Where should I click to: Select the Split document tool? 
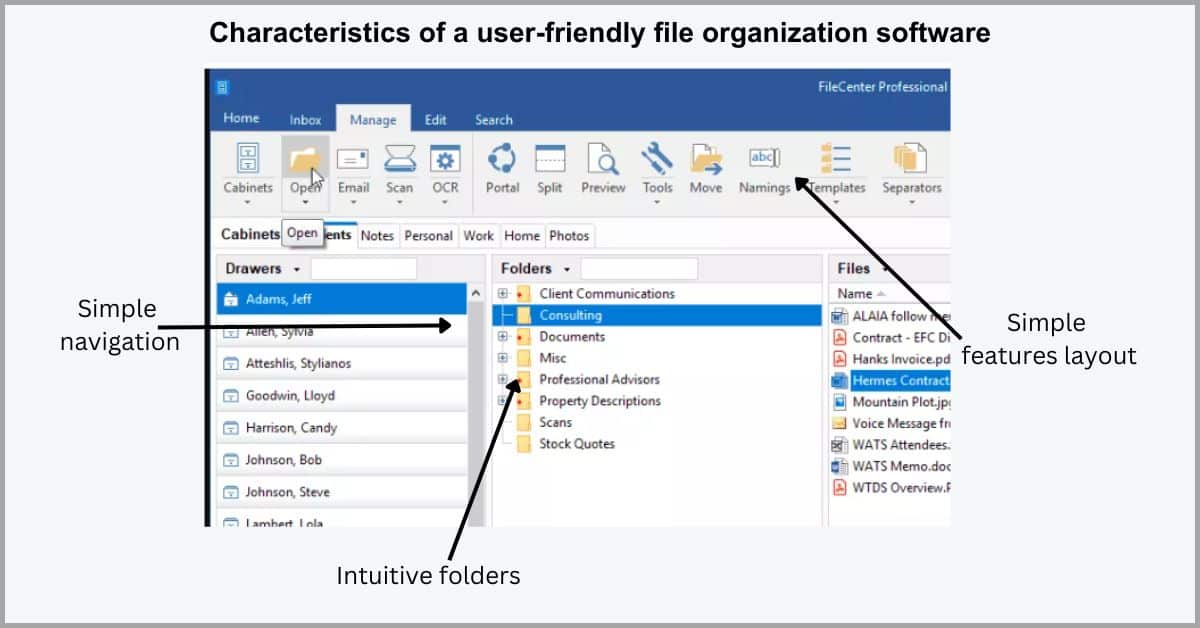click(x=549, y=160)
